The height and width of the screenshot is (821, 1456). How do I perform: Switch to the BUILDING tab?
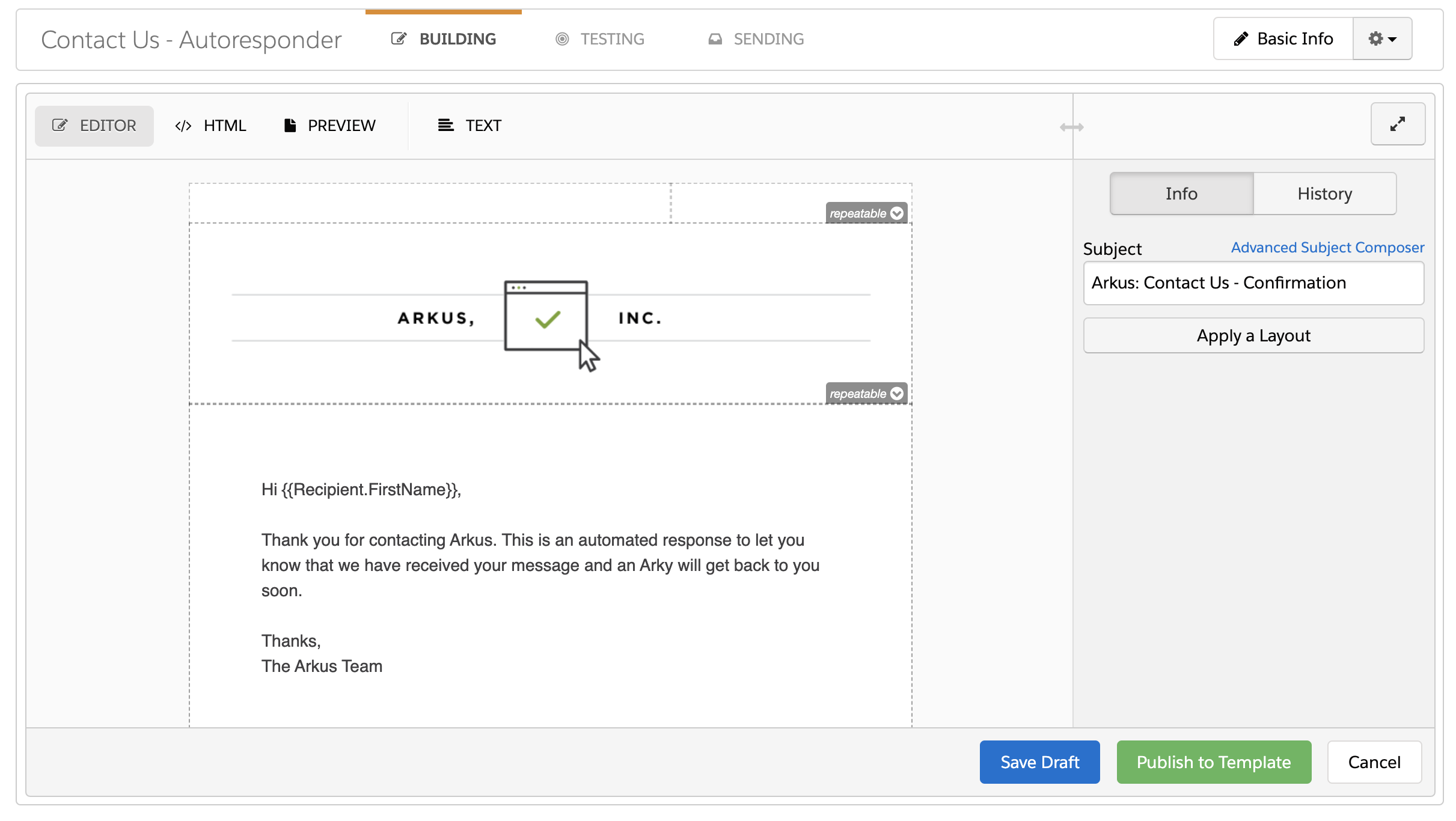tap(444, 39)
